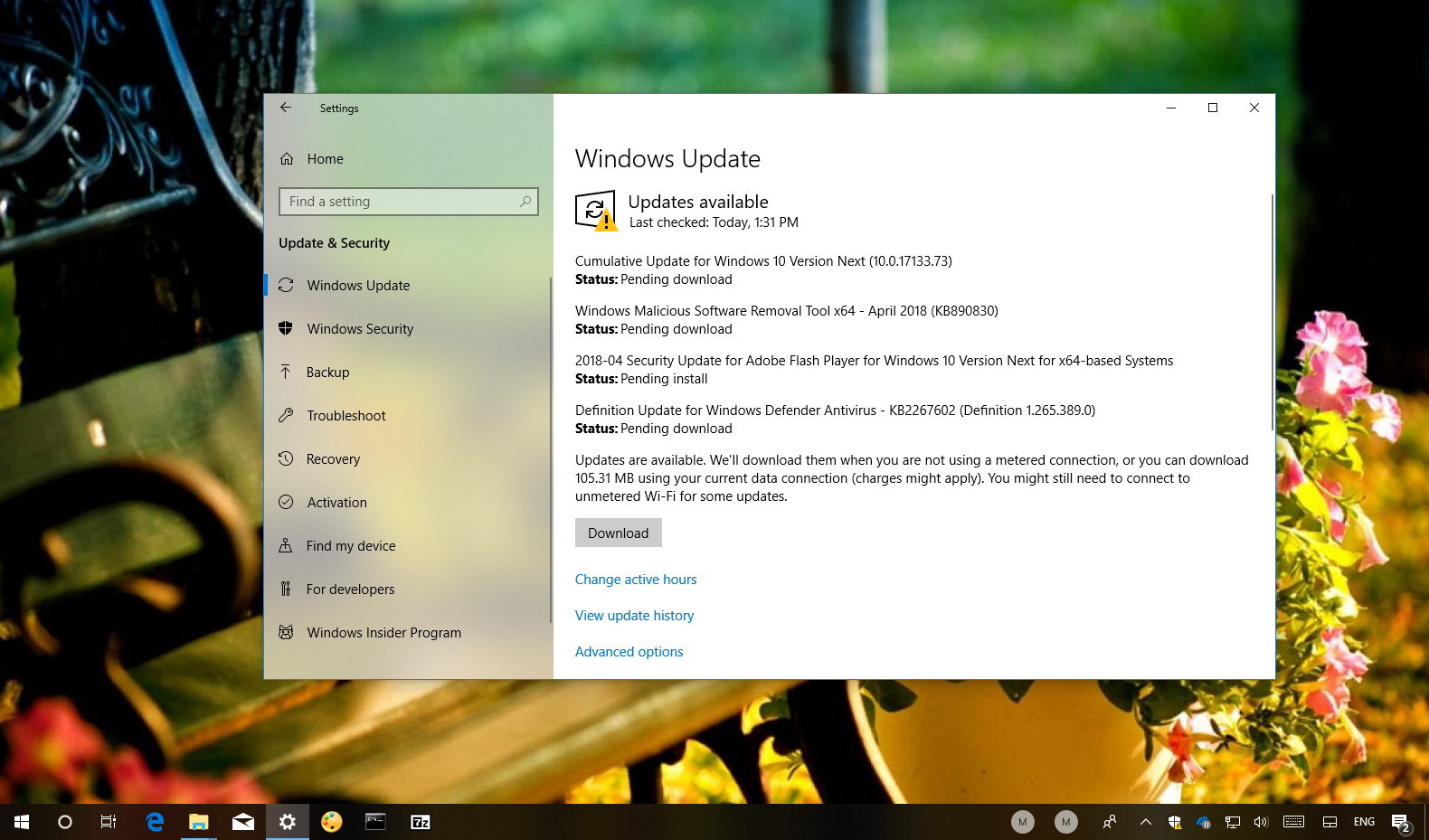Click the 'Update & Security' heading

point(335,243)
